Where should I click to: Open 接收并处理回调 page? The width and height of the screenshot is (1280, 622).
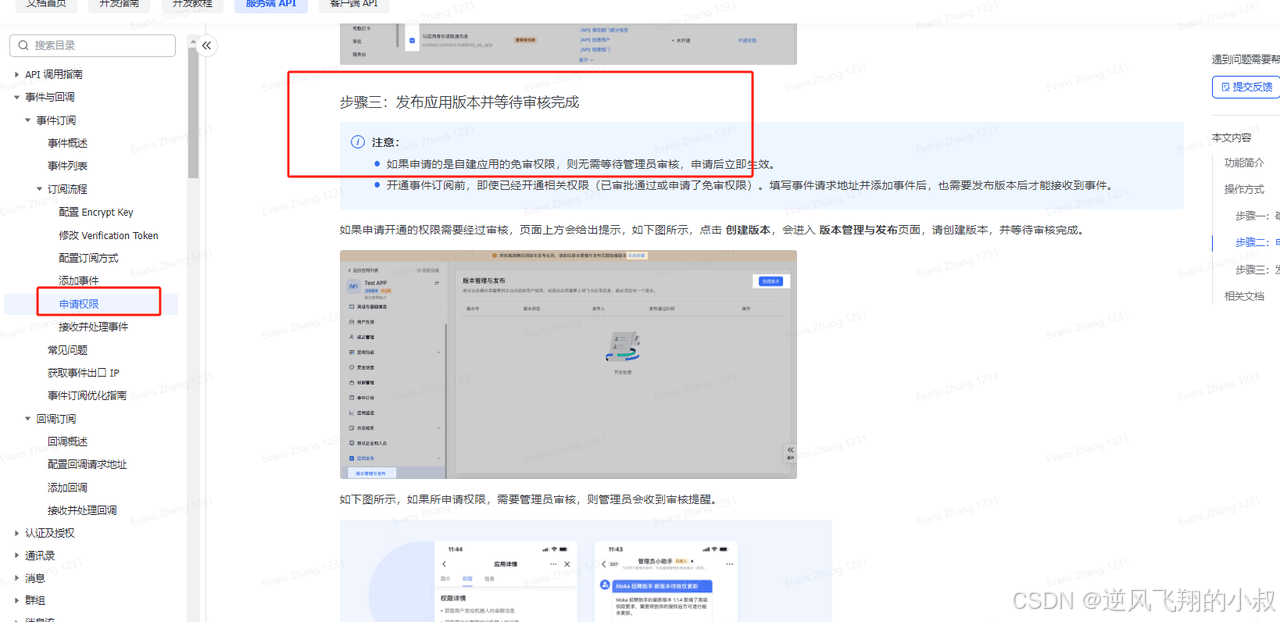coord(82,510)
